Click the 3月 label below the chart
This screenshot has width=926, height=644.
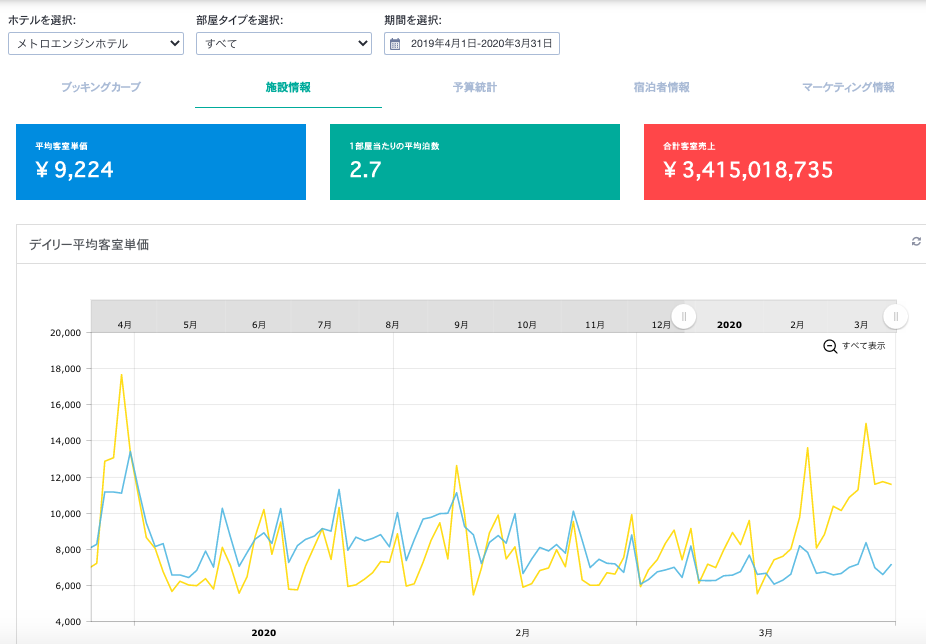(765, 633)
